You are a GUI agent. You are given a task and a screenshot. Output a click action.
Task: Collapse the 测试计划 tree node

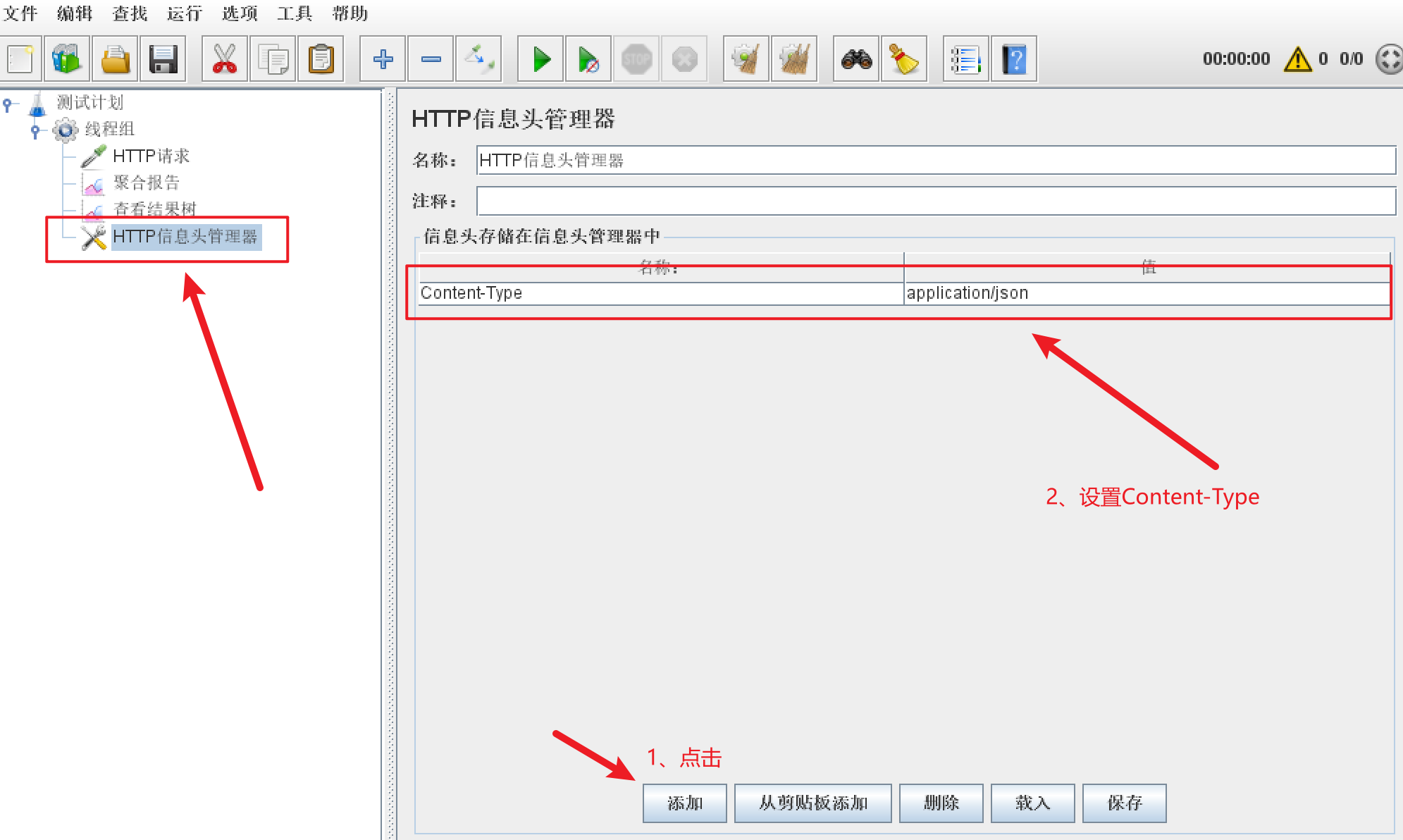[x=8, y=104]
